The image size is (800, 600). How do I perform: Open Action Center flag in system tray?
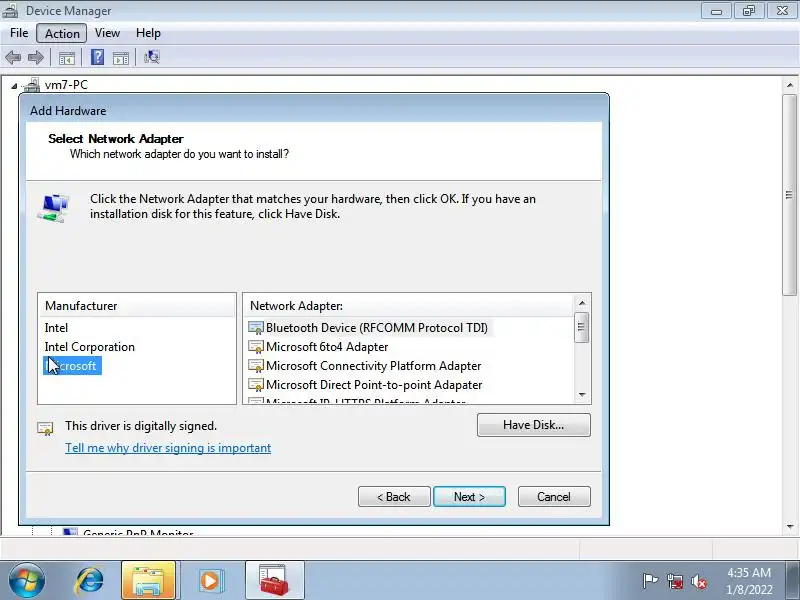[650, 581]
